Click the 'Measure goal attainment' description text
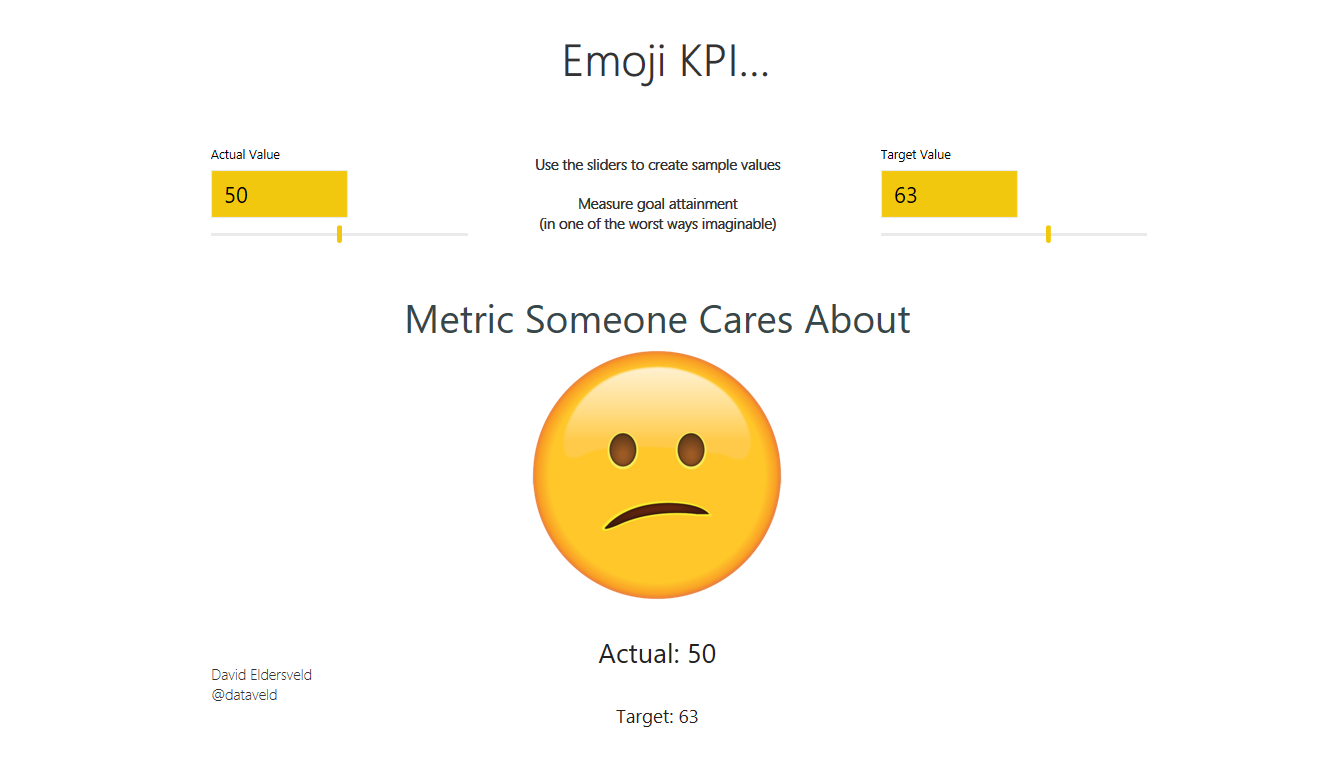This screenshot has height=773, width=1332. (657, 203)
